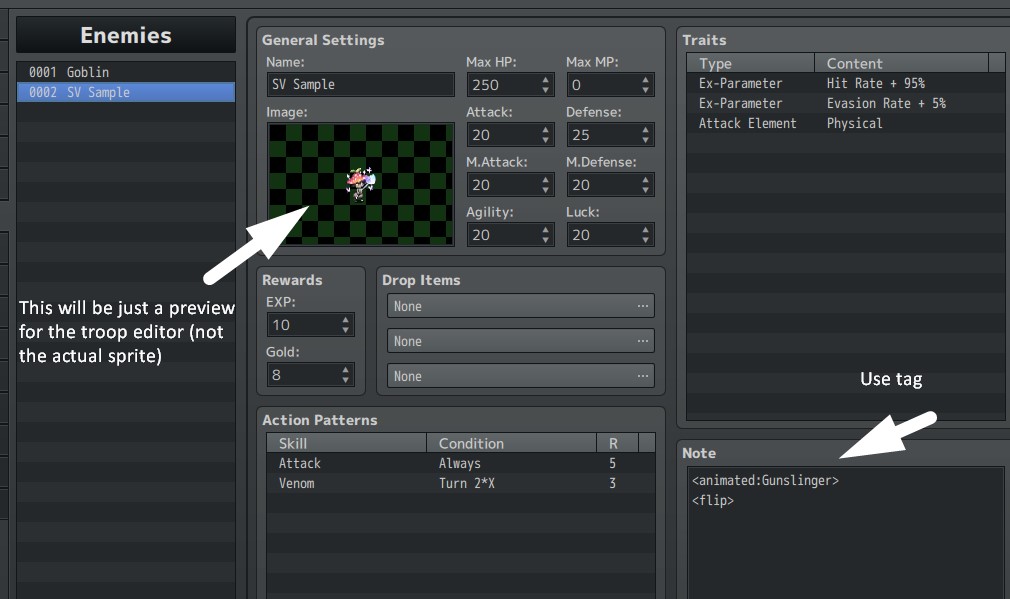The image size is (1010, 599).
Task: Decrease Max MP with down arrow
Action: 645,90
